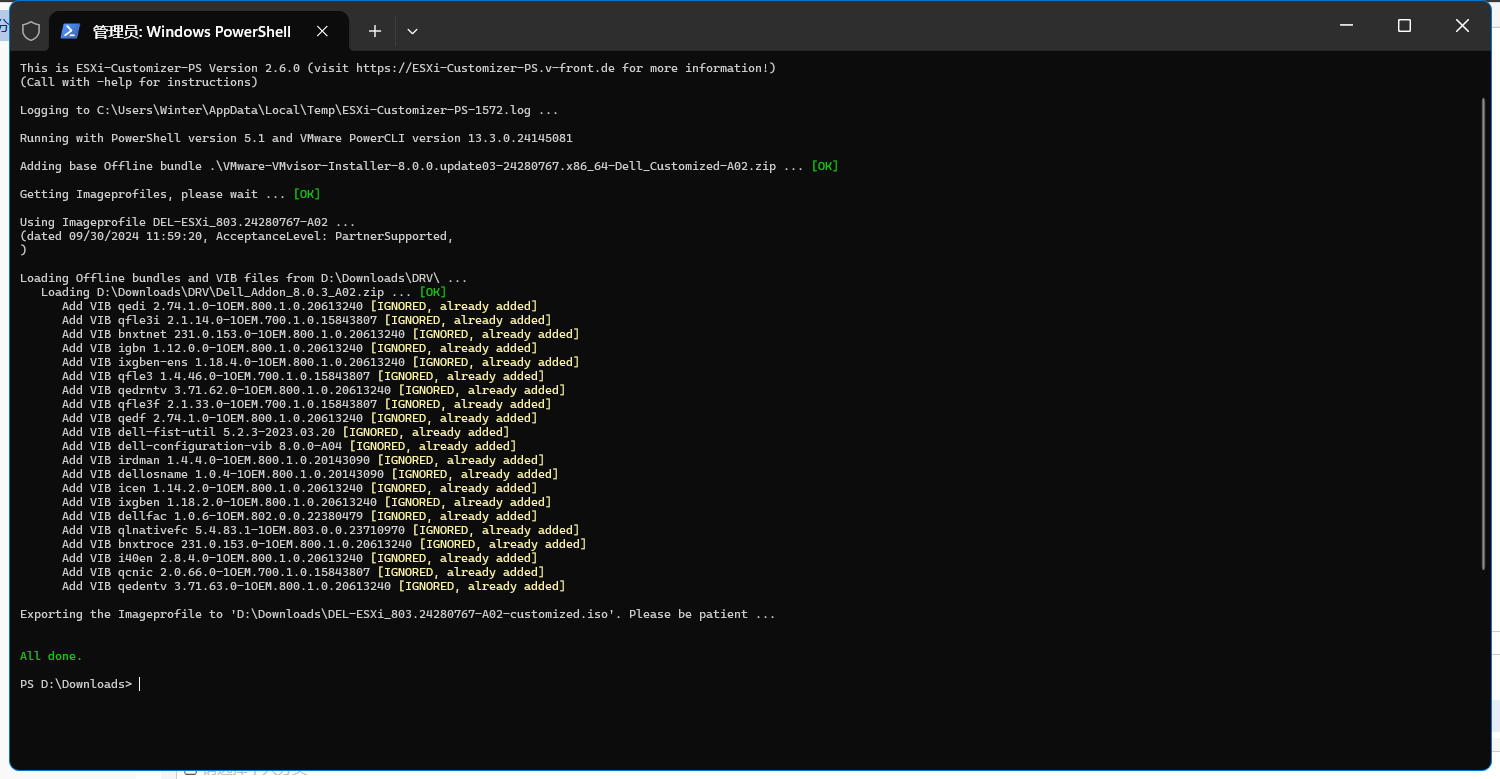Open a new terminal tab
This screenshot has height=779, width=1500.
click(375, 31)
